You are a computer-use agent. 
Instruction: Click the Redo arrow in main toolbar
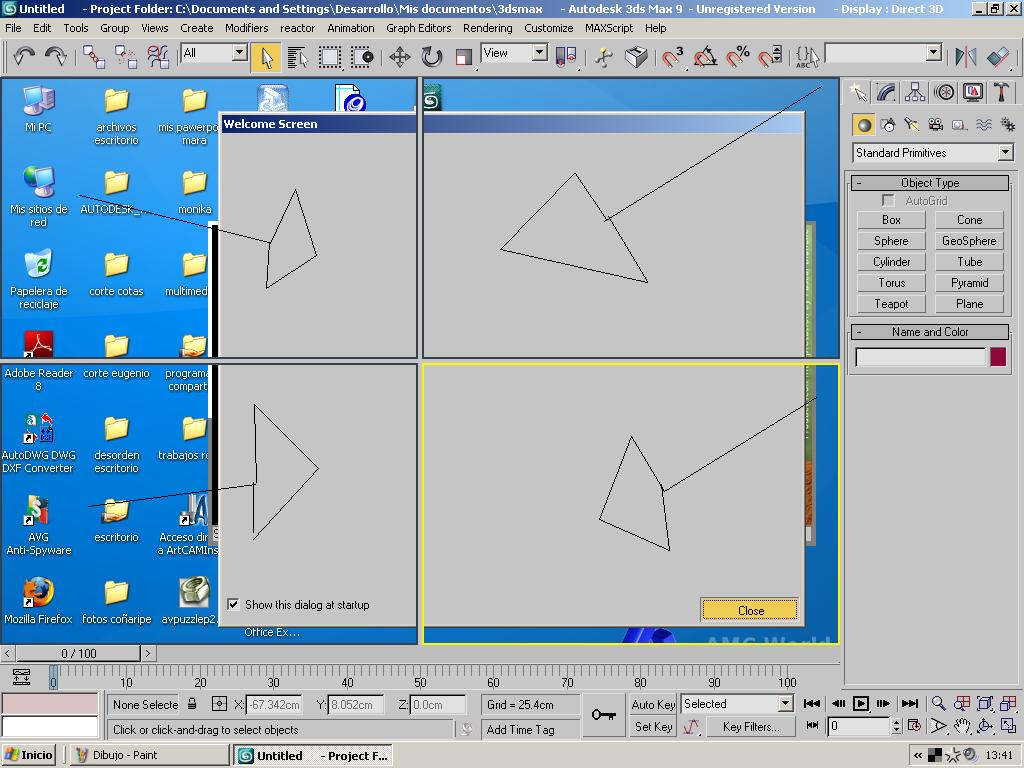pyautogui.click(x=56, y=57)
